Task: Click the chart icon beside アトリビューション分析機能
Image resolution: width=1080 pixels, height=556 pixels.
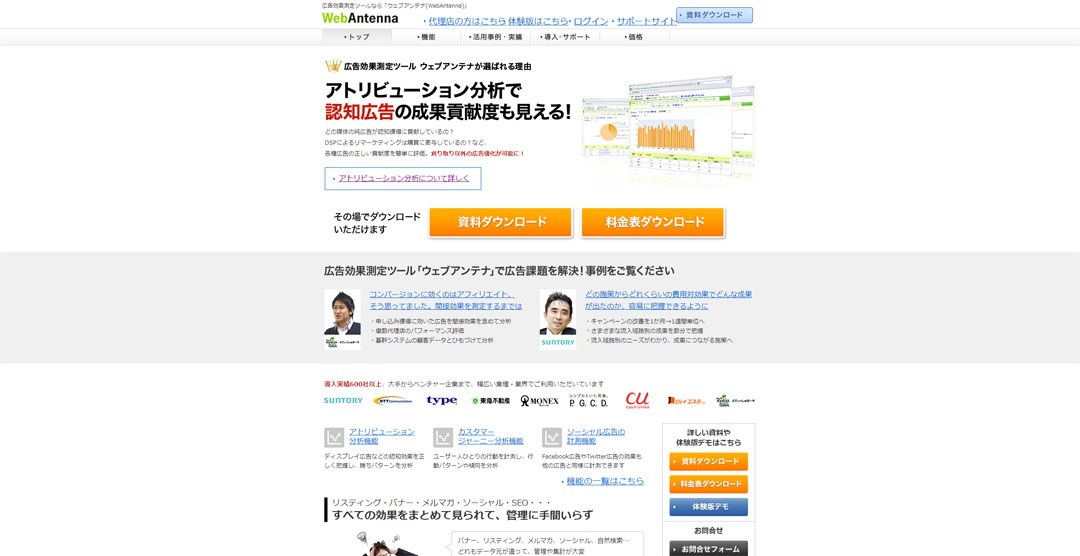Action: click(334, 437)
